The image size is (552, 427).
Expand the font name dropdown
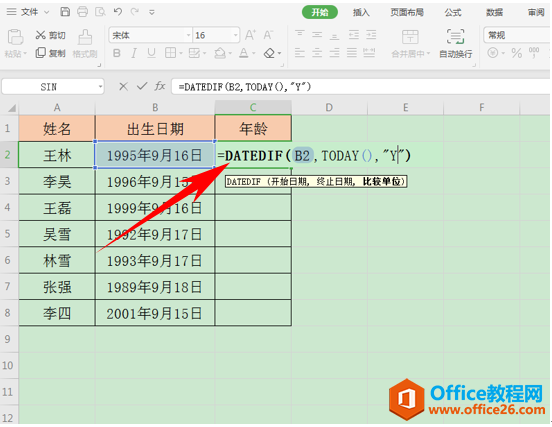(x=188, y=35)
